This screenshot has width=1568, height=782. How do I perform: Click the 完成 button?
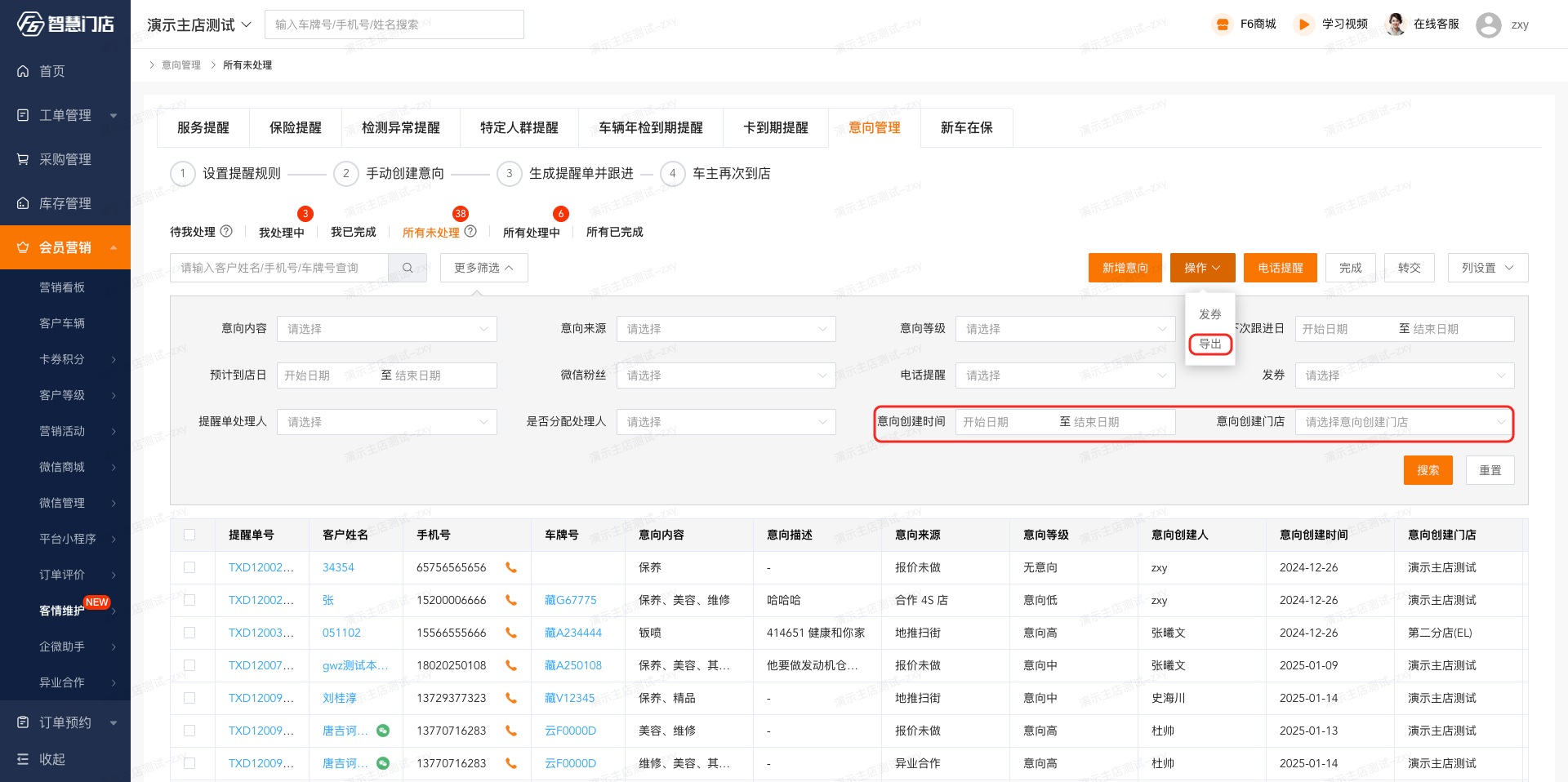(x=1351, y=268)
